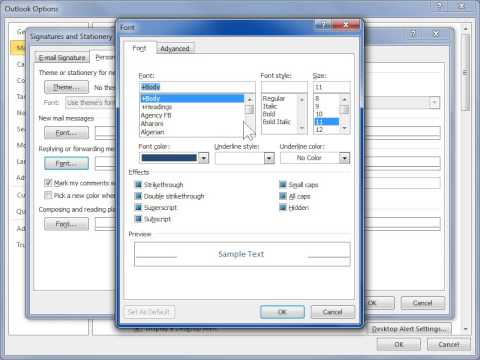Select the highlighted font size 11
Screen dimensions: 480x360
[326, 122]
